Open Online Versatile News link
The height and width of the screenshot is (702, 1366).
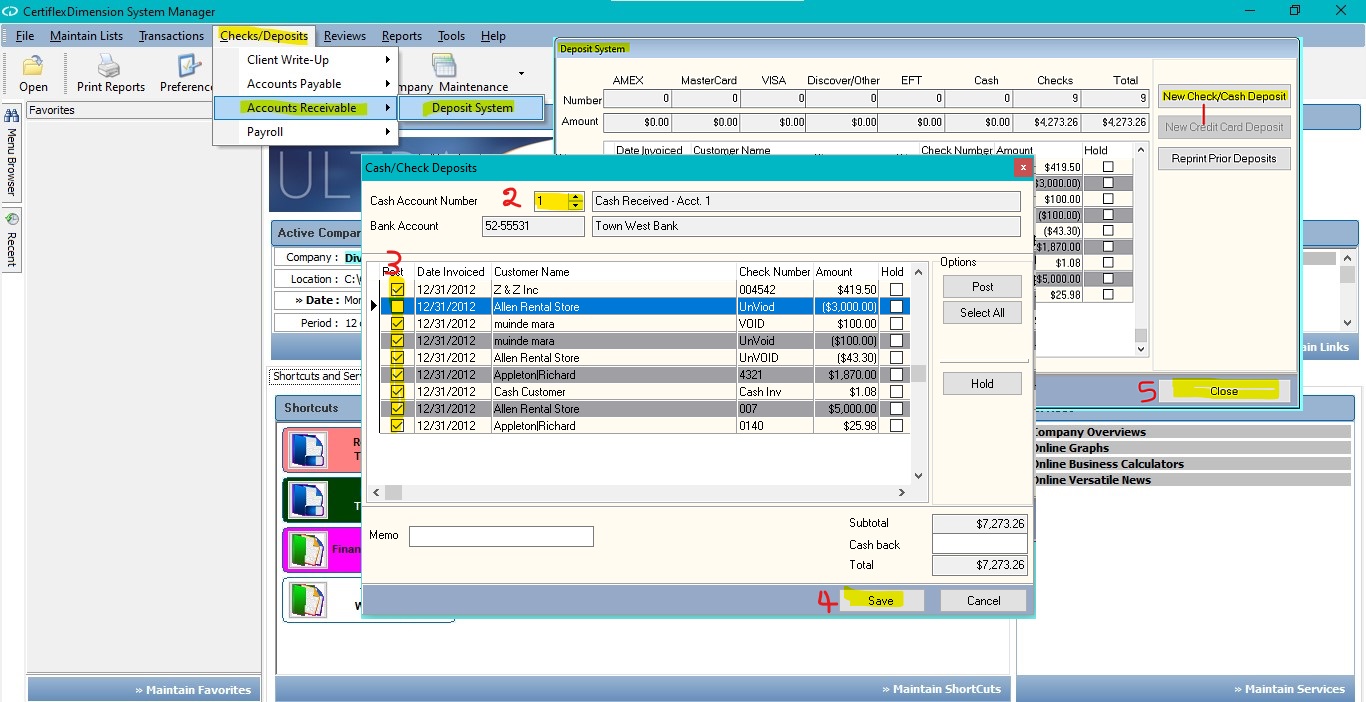(x=1092, y=480)
